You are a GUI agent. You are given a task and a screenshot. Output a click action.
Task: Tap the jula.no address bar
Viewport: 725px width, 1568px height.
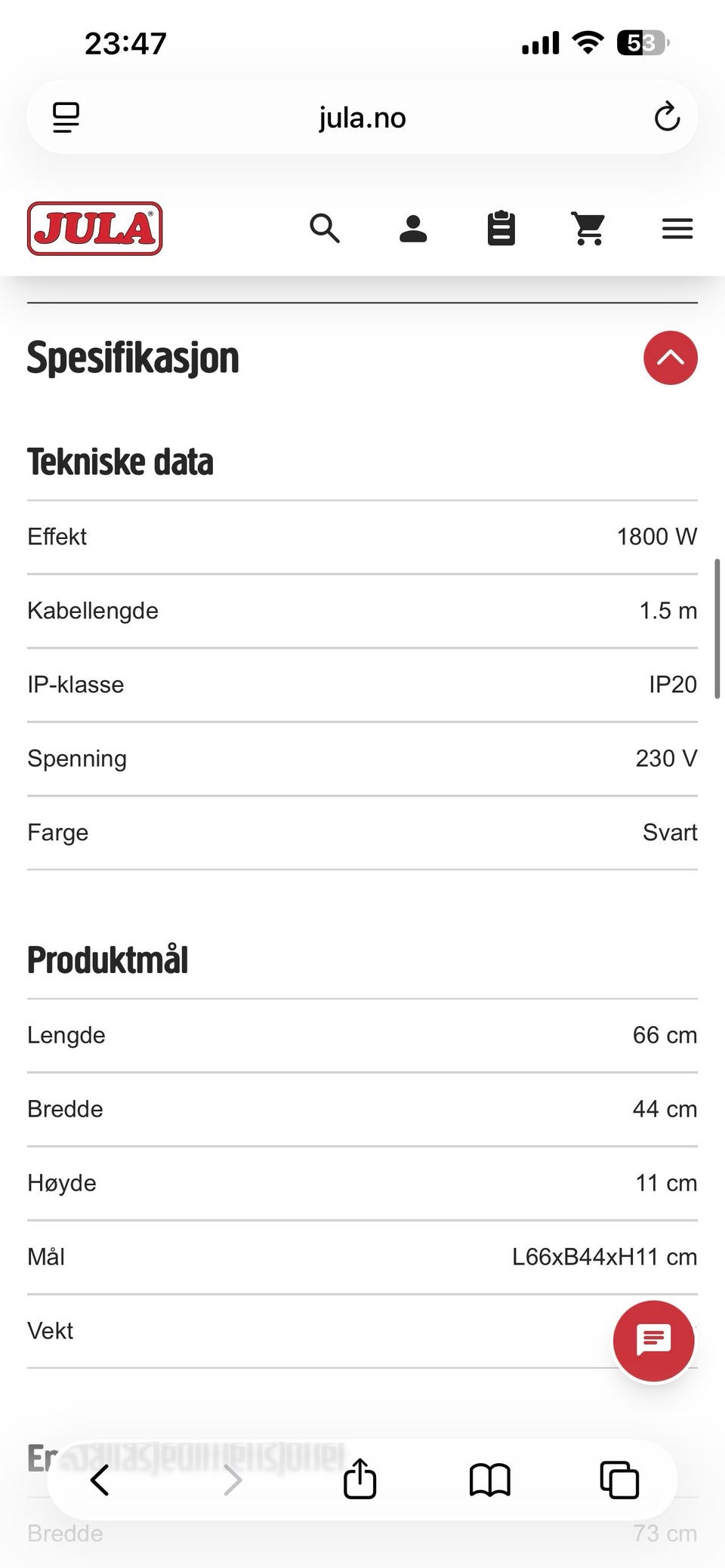(362, 117)
